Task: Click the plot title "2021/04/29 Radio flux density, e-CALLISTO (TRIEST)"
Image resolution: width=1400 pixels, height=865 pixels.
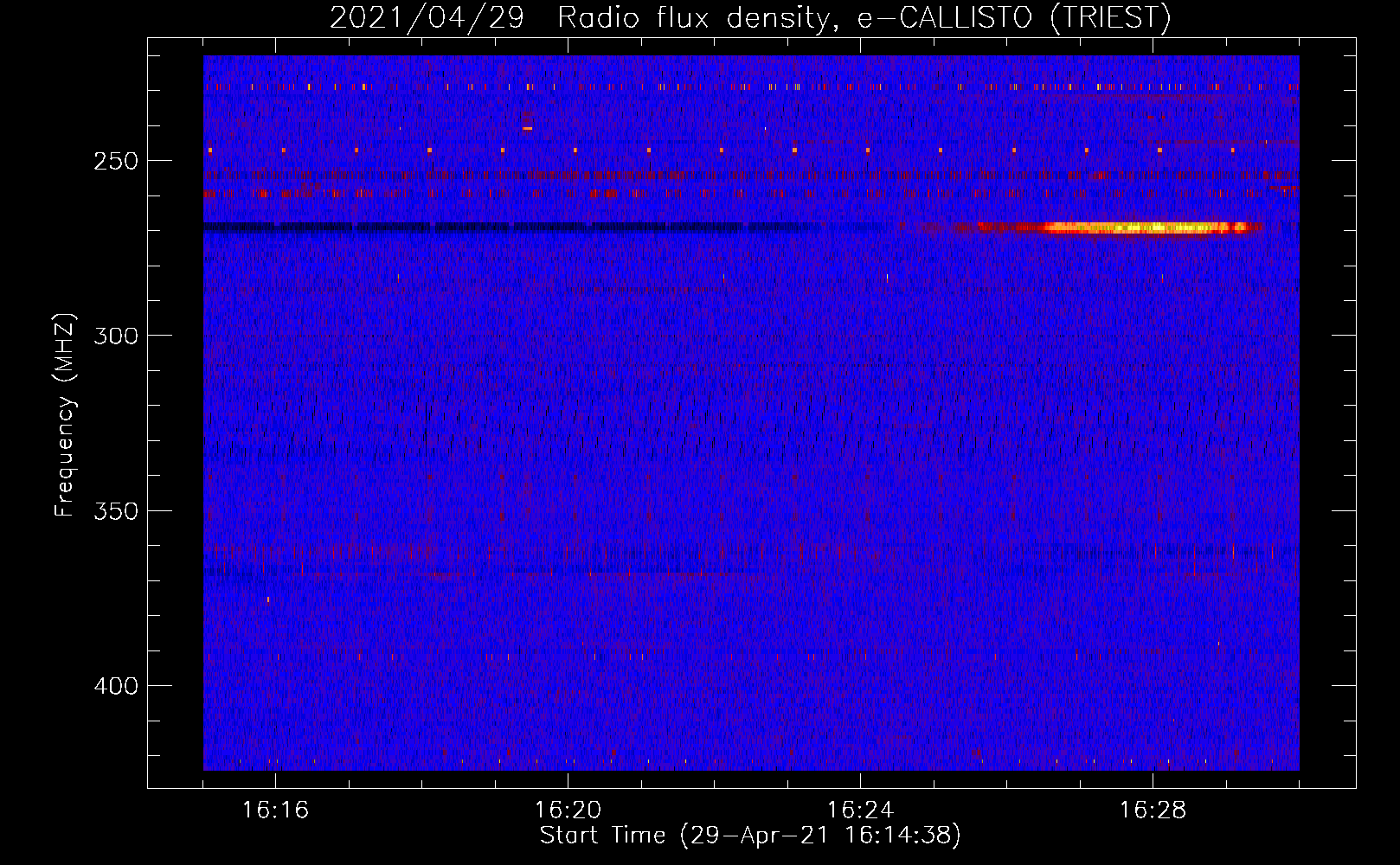Action: tap(750, 17)
